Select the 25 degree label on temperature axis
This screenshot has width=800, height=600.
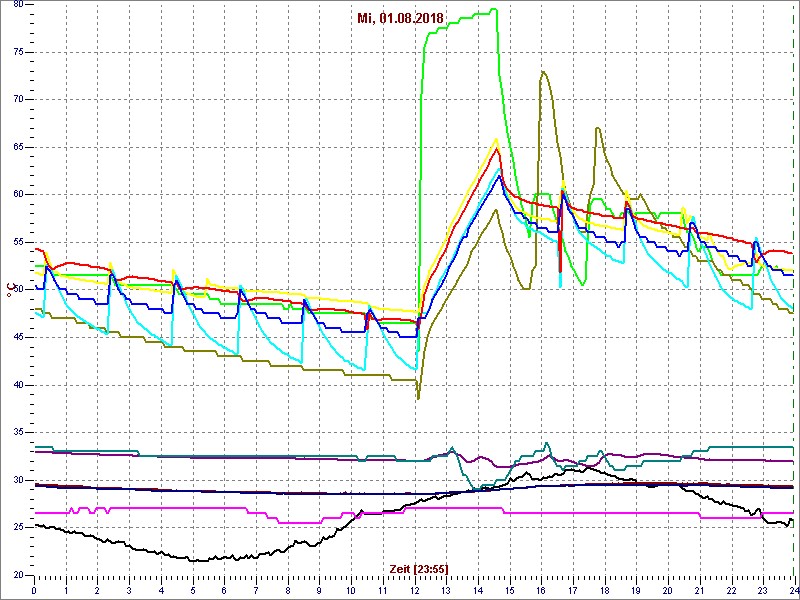(17, 527)
